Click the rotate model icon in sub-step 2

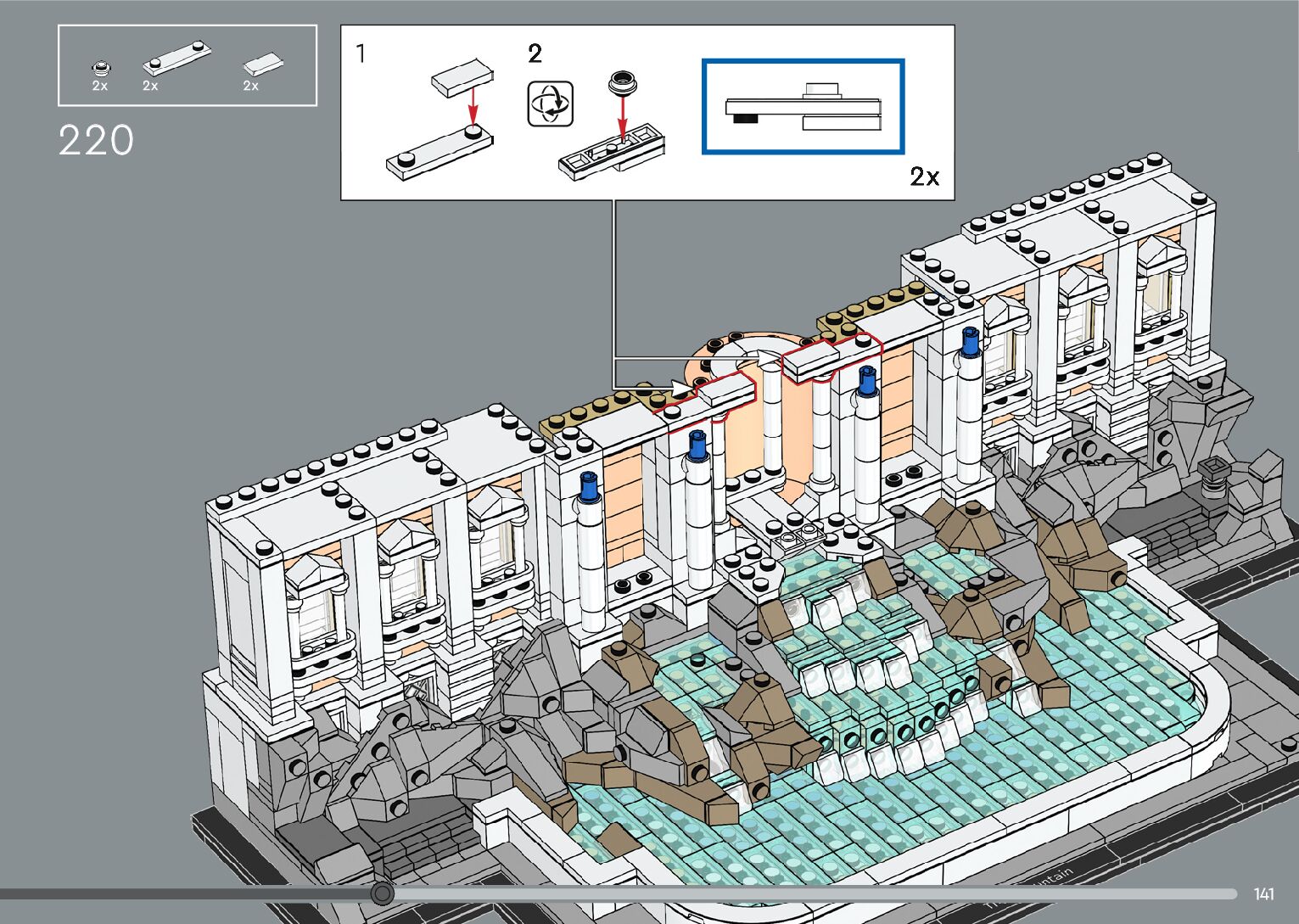[550, 104]
